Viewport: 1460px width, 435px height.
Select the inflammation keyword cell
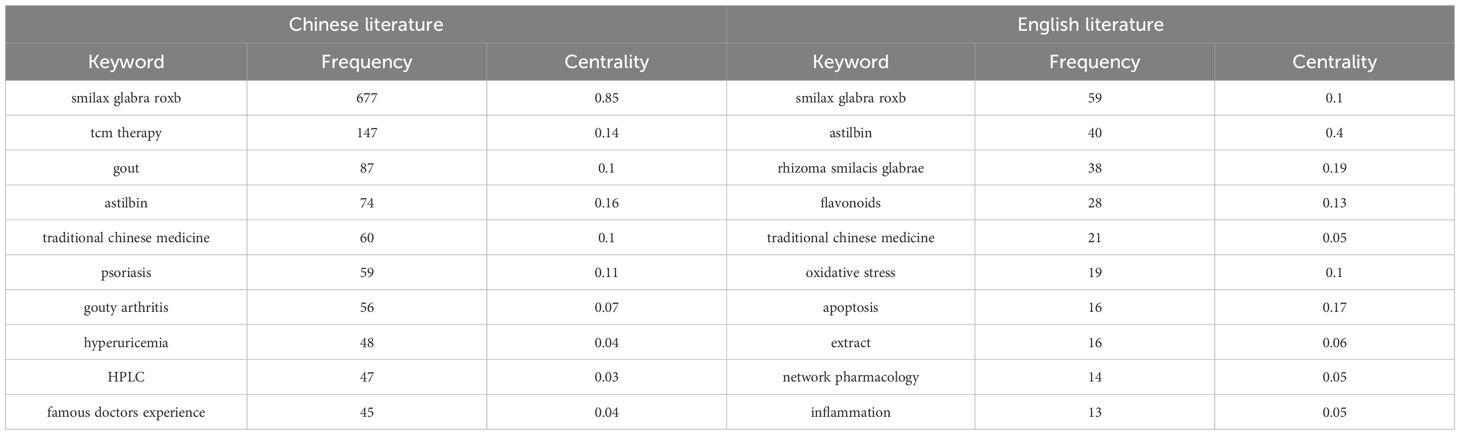(850, 412)
